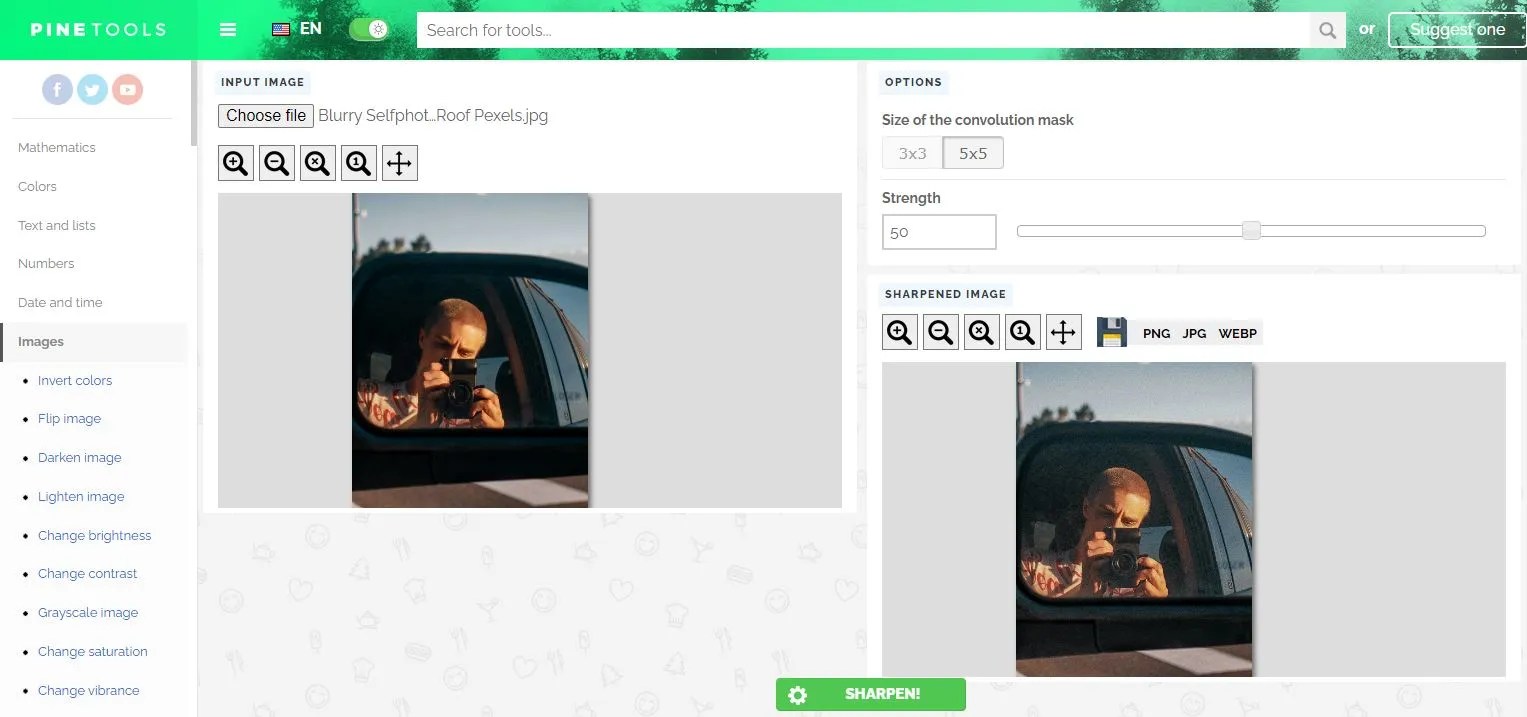Select the pan tool for the input image
The width and height of the screenshot is (1527, 717).
coord(399,162)
